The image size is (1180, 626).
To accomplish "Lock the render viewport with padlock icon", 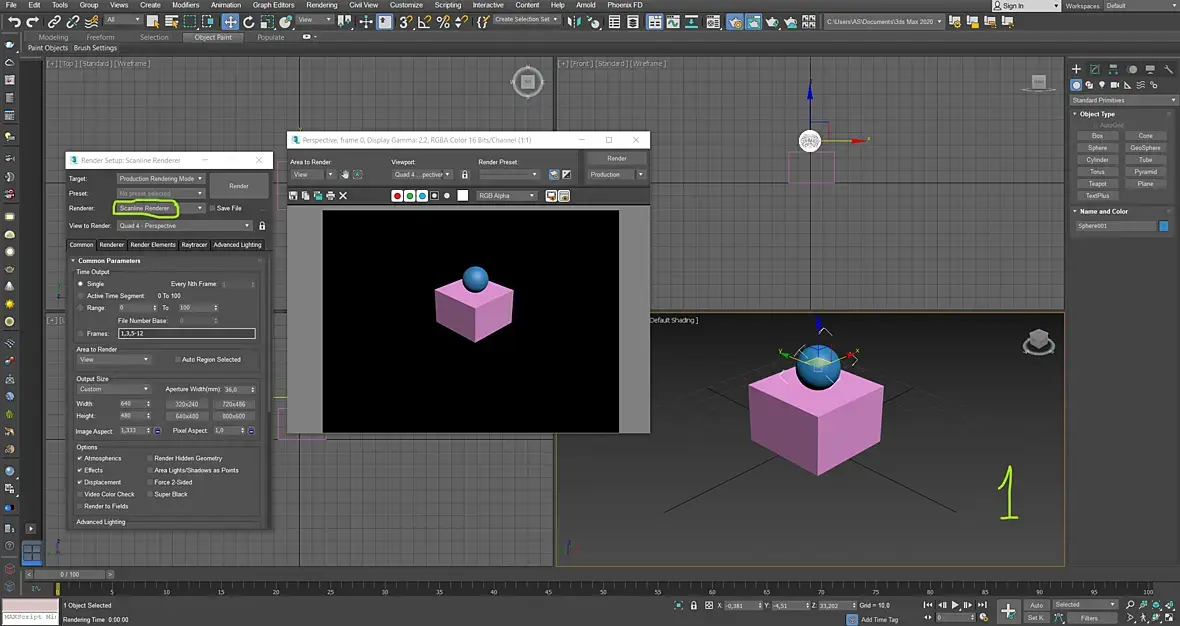I will point(464,174).
